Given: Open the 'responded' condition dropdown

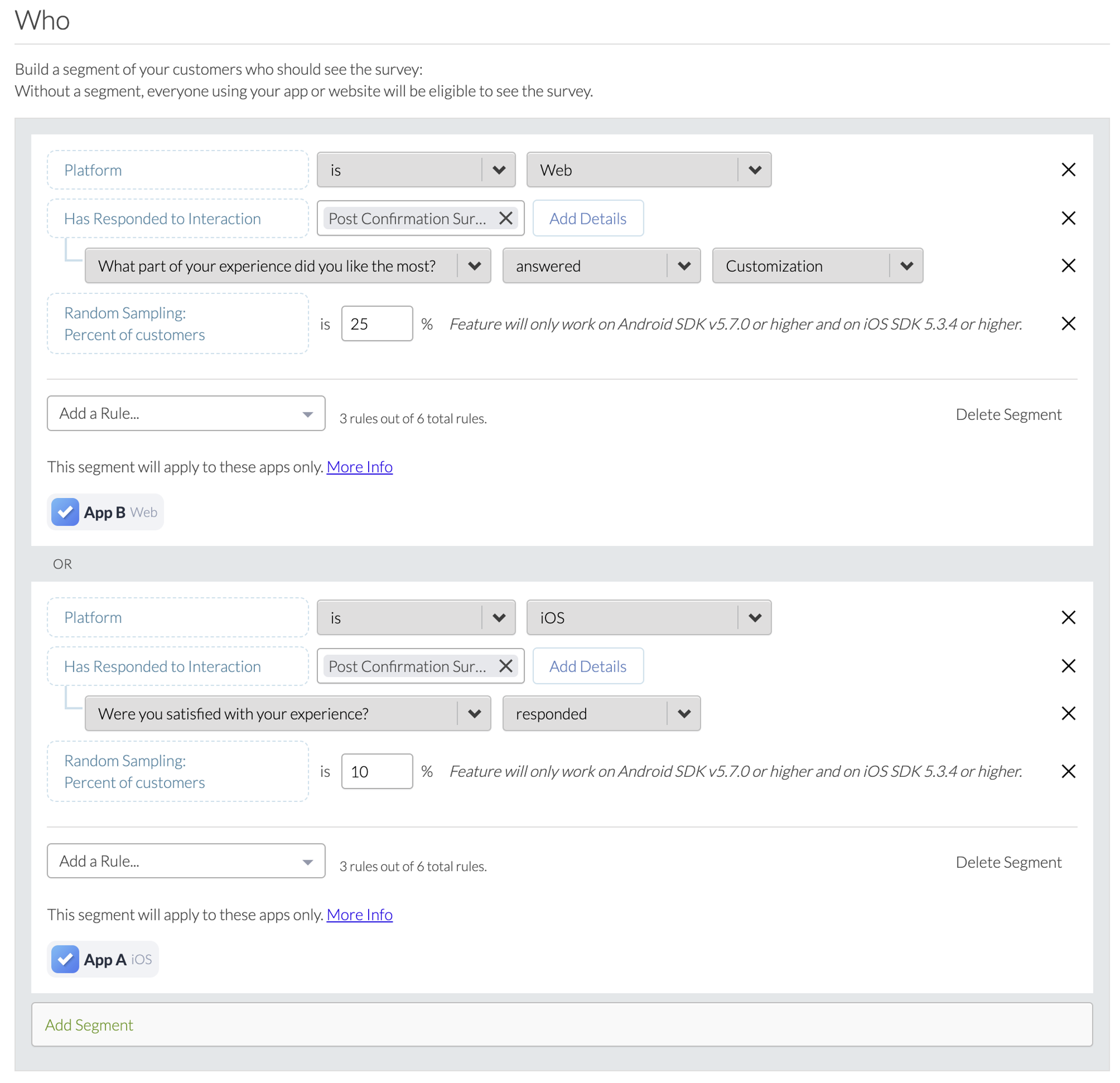Looking at the screenshot, I should coord(601,713).
